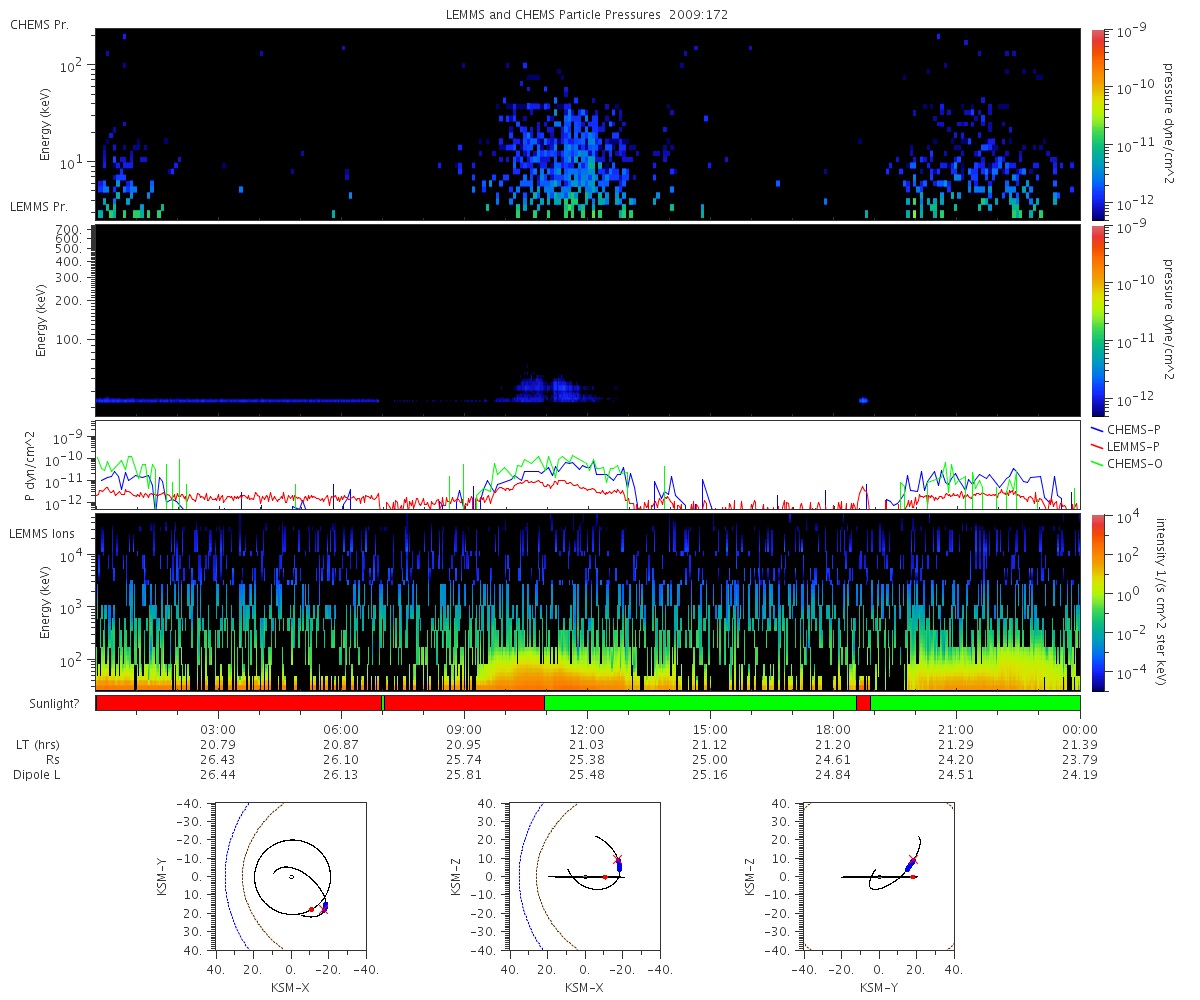Click the 03:00 time axis label
Image resolution: width=1200 pixels, height=1000 pixels.
pyautogui.click(x=219, y=728)
